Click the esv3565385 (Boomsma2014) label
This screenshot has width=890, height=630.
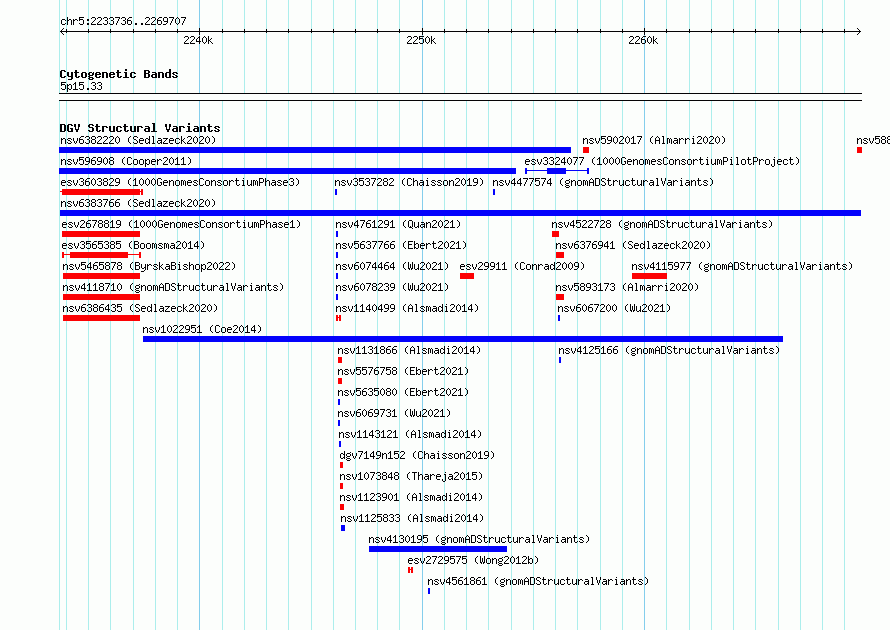(x=133, y=245)
